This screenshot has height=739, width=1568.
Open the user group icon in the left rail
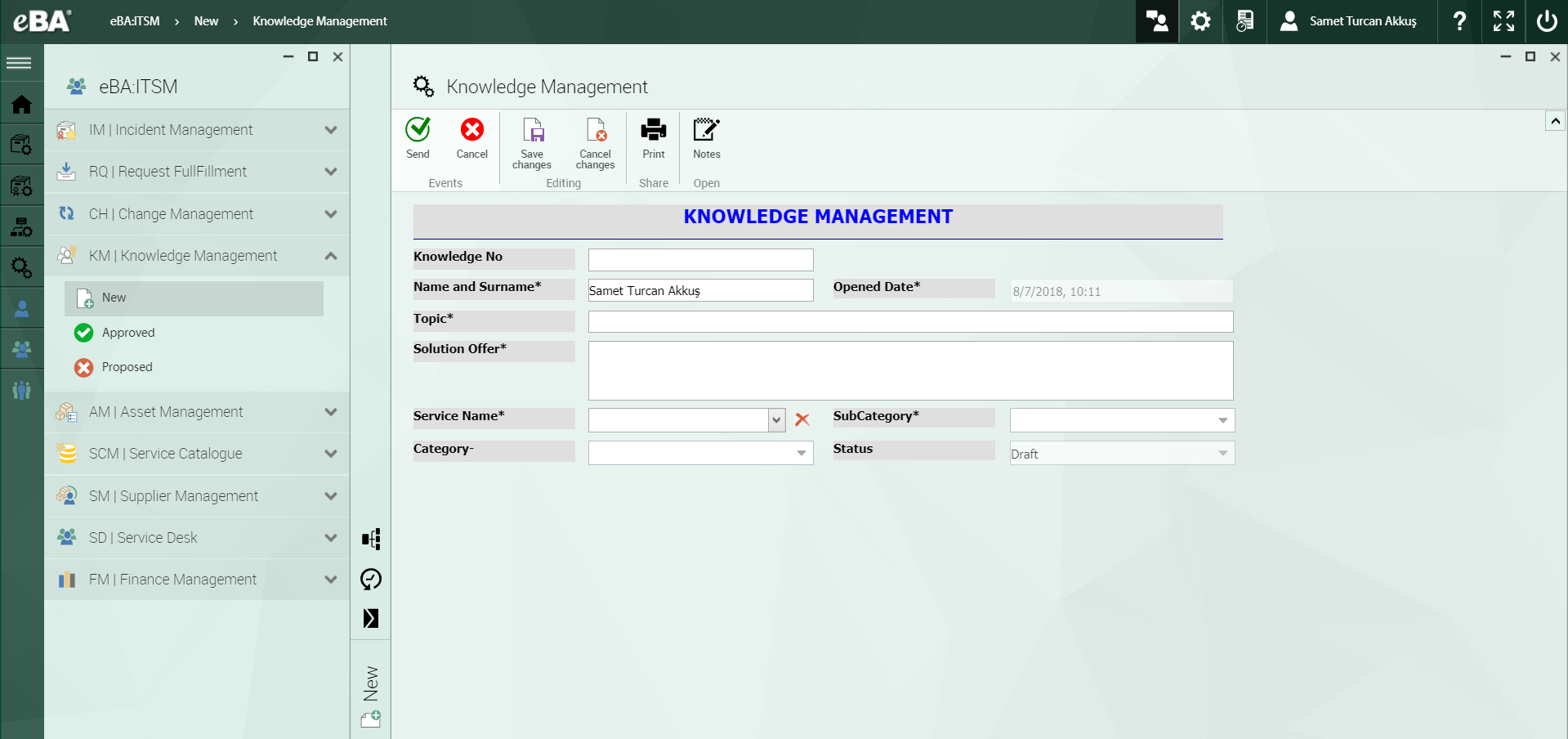coord(21,349)
